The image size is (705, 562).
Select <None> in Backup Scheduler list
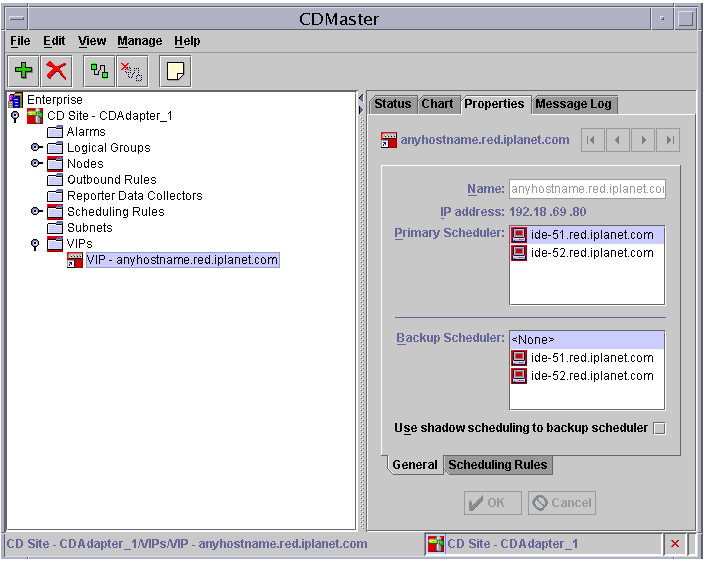(x=587, y=340)
